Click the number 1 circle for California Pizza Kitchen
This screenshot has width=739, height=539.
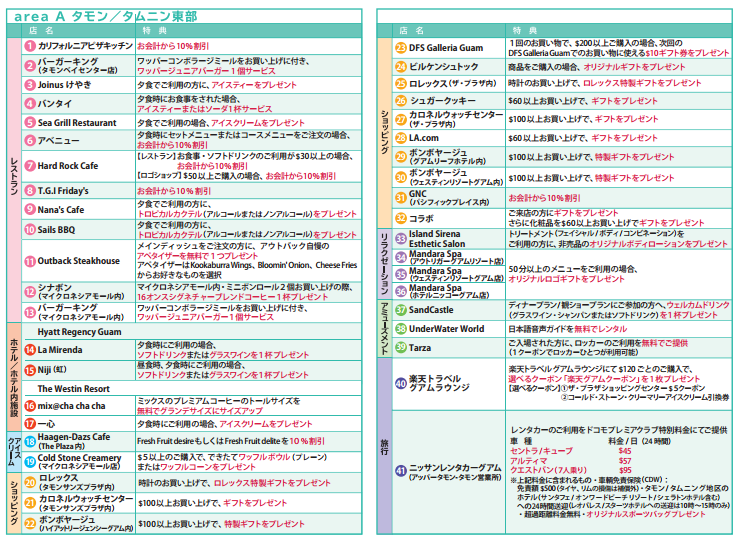pyautogui.click(x=30, y=46)
